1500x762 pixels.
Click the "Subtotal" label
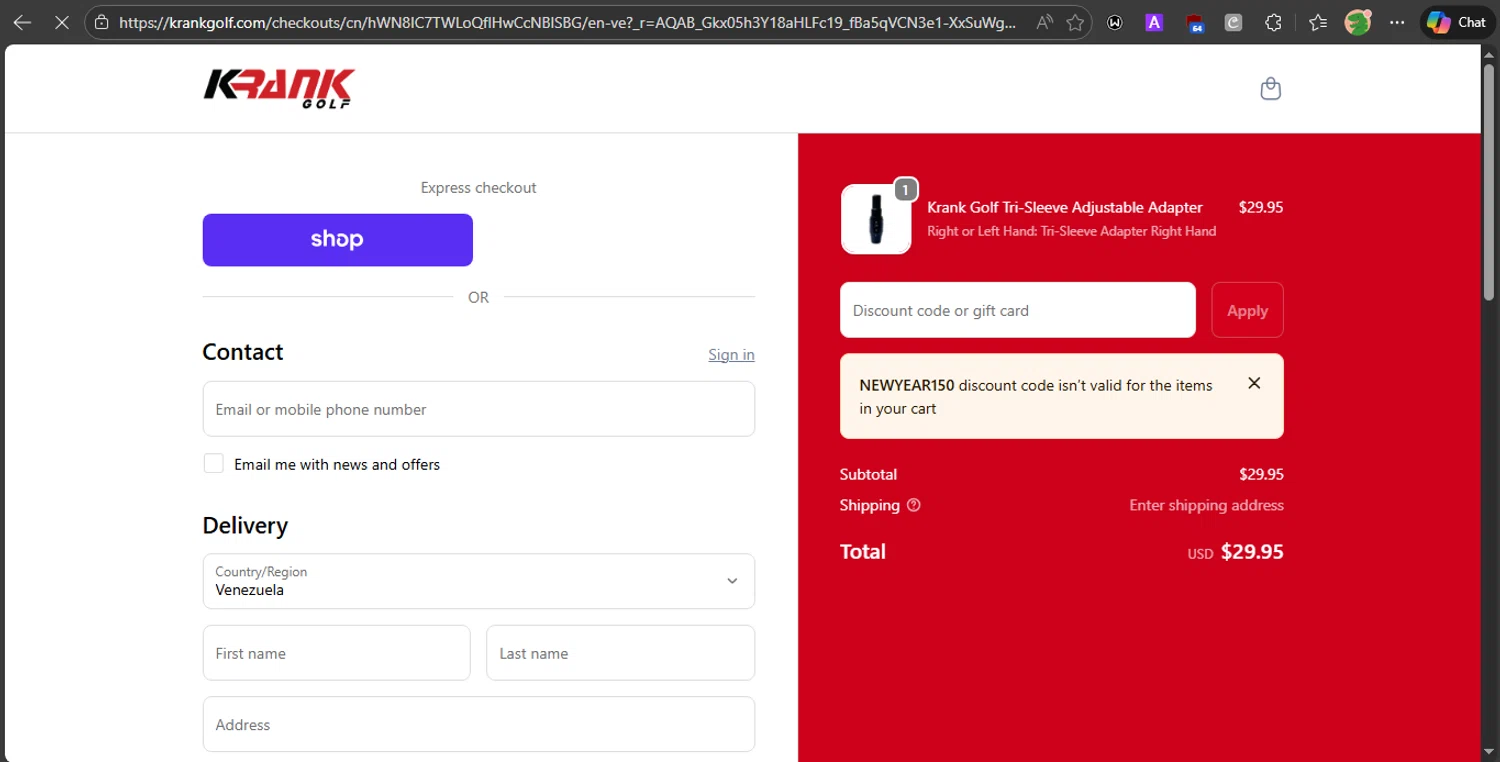point(868,474)
